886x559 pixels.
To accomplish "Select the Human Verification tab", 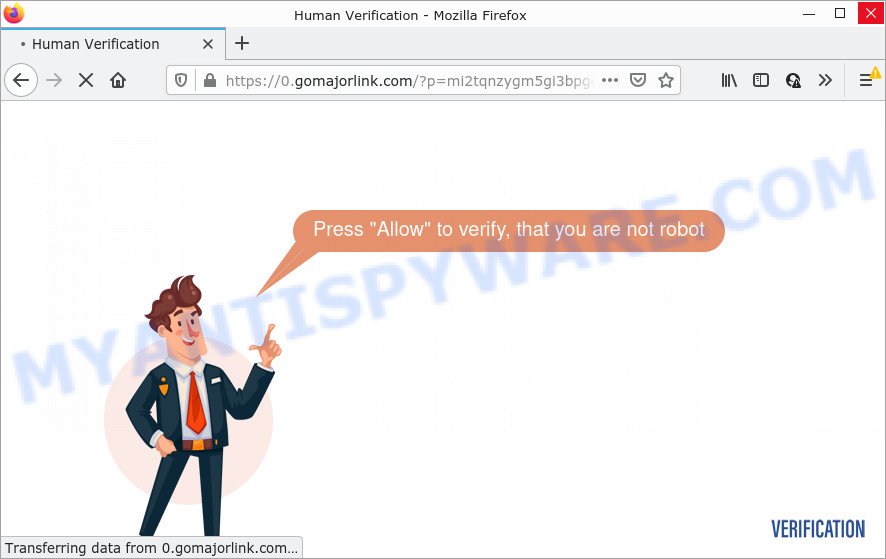I will pyautogui.click(x=113, y=44).
